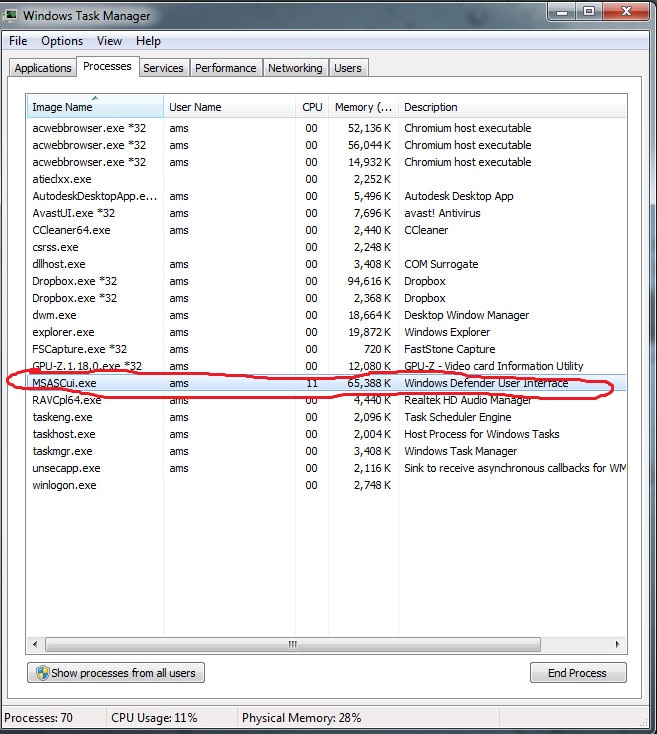Click Show processes from all users
The image size is (657, 734).
(x=116, y=673)
